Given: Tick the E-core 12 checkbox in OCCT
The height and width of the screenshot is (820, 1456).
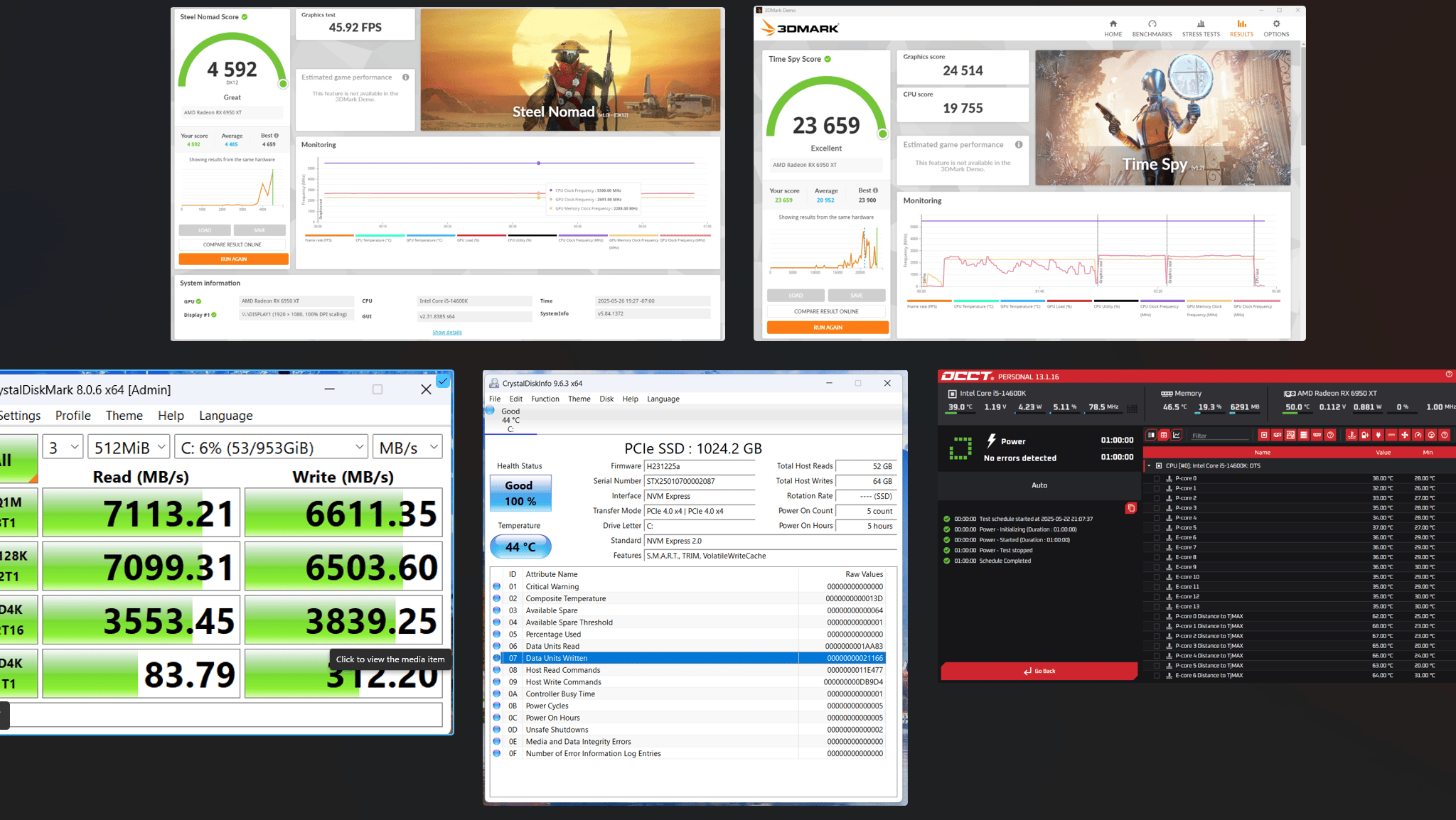Looking at the screenshot, I should tap(1157, 597).
